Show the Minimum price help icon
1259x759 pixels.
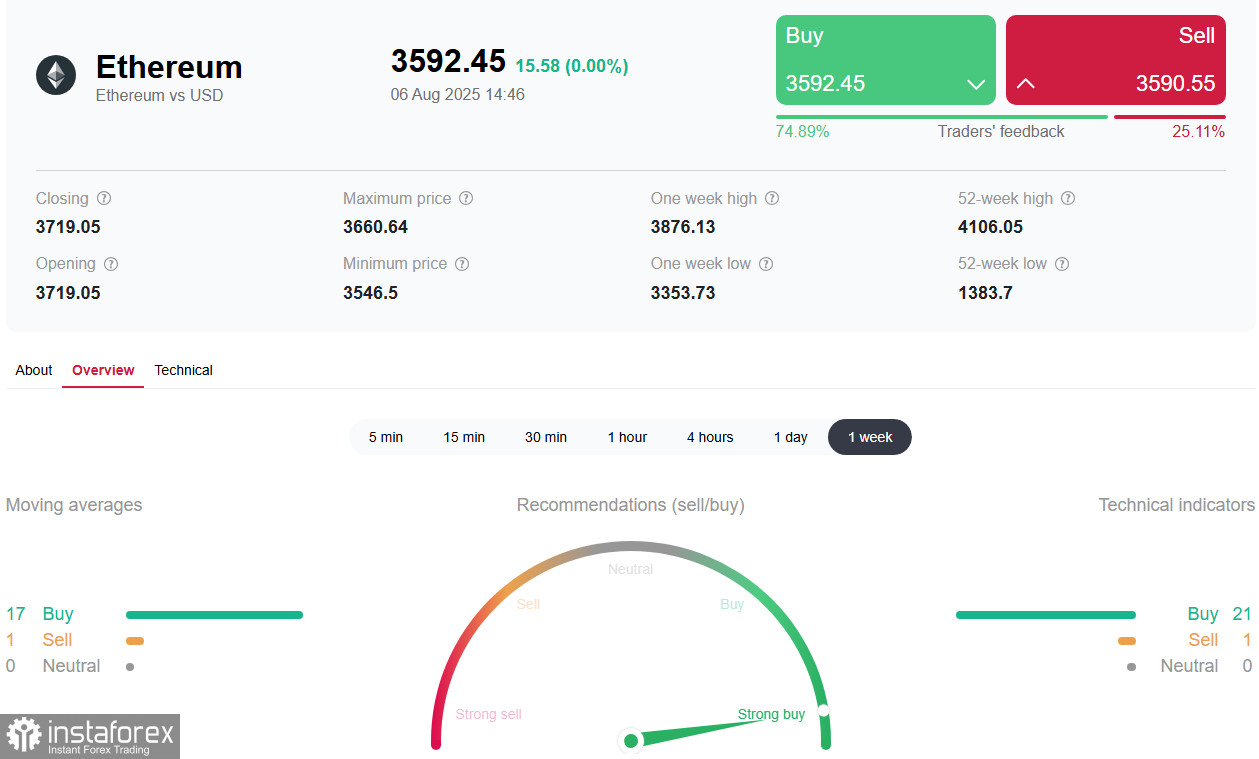462,264
